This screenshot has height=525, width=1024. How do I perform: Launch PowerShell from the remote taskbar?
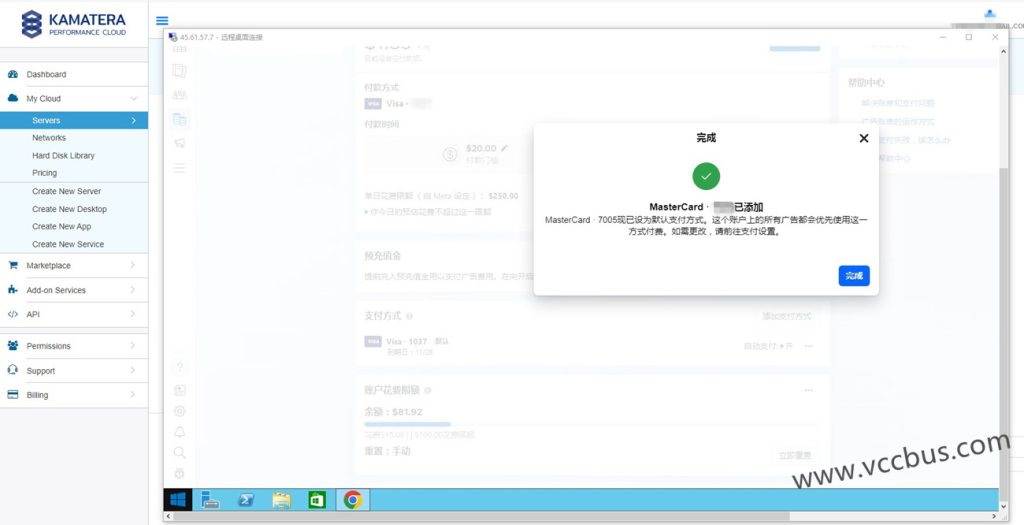coord(245,500)
